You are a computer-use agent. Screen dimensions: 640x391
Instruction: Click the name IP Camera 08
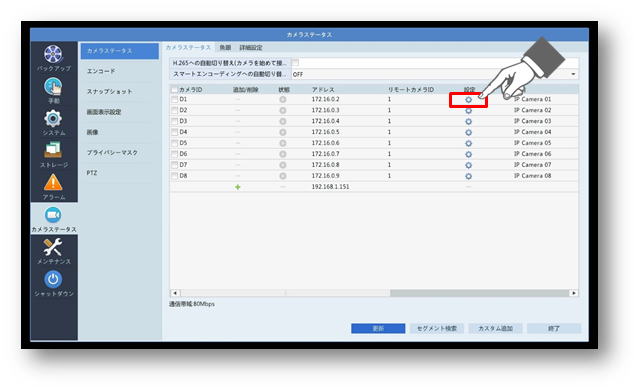click(532, 176)
